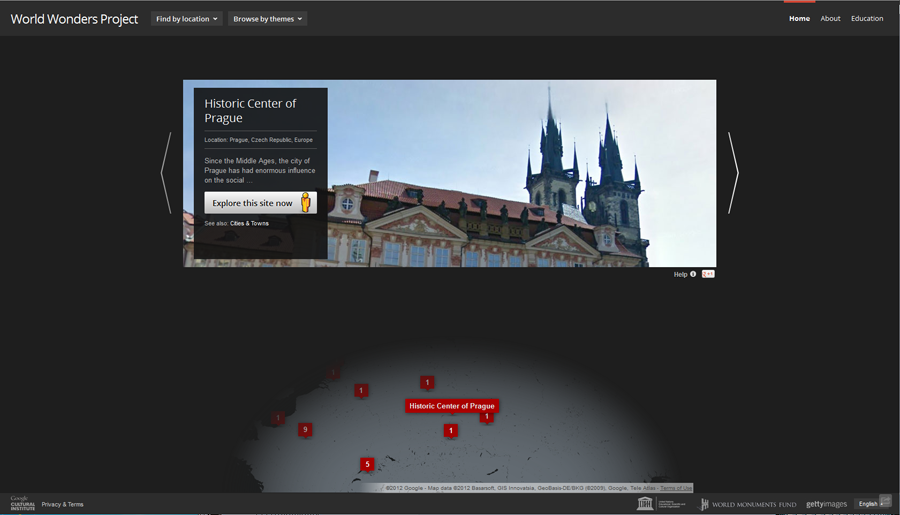Open the Find by location dropdown
This screenshot has height=515, width=900.
187,19
